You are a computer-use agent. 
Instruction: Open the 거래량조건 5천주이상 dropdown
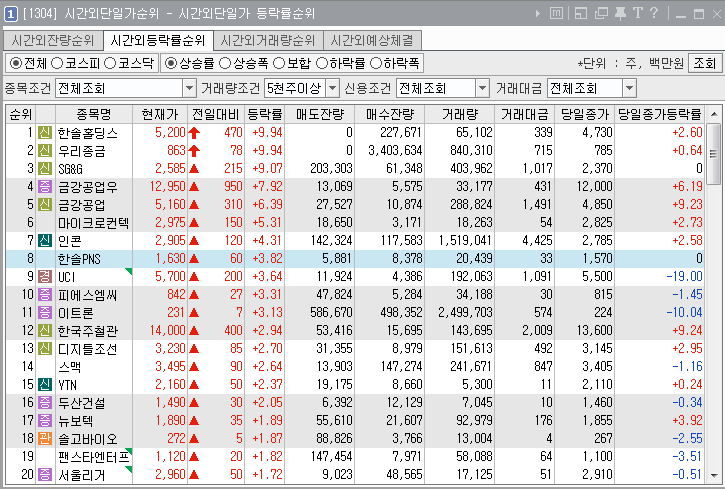click(x=332, y=88)
